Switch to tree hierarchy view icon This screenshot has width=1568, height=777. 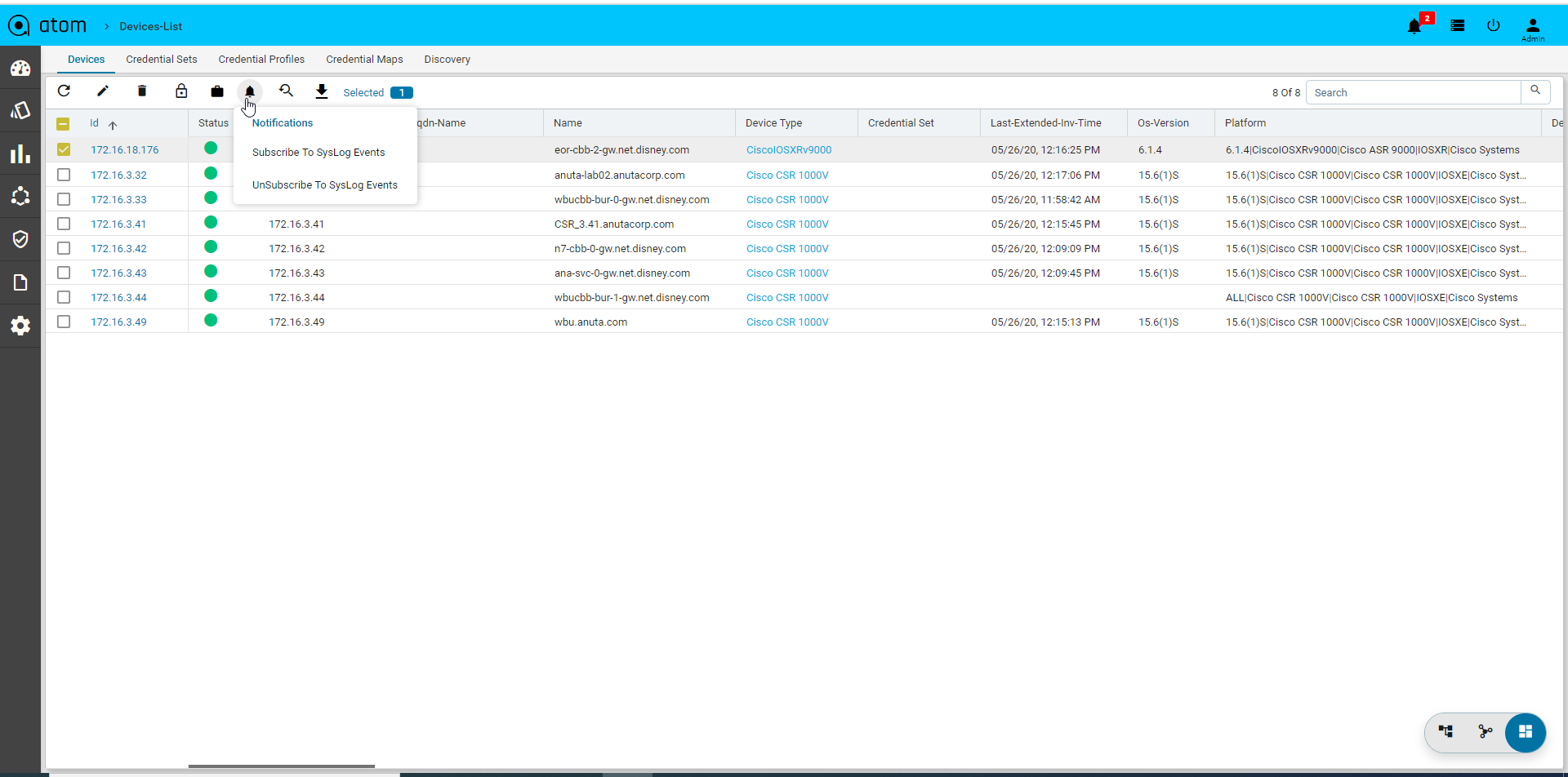(1445, 731)
